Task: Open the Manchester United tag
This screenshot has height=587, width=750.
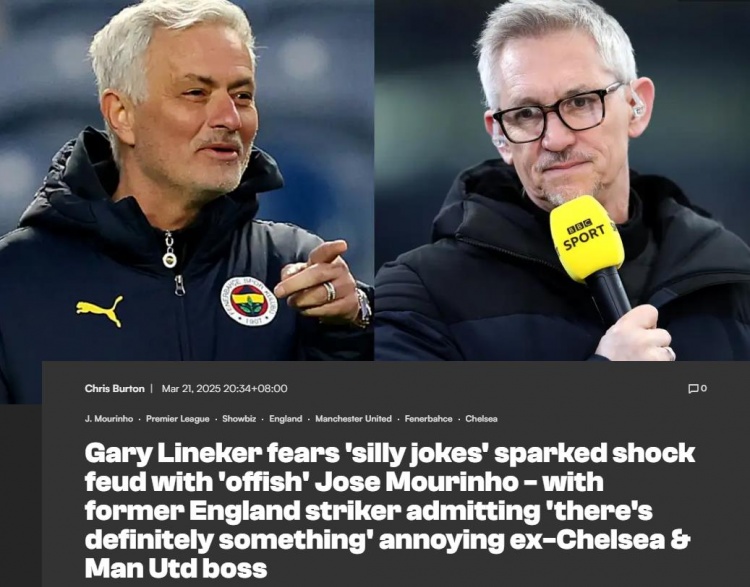Action: pos(353,419)
